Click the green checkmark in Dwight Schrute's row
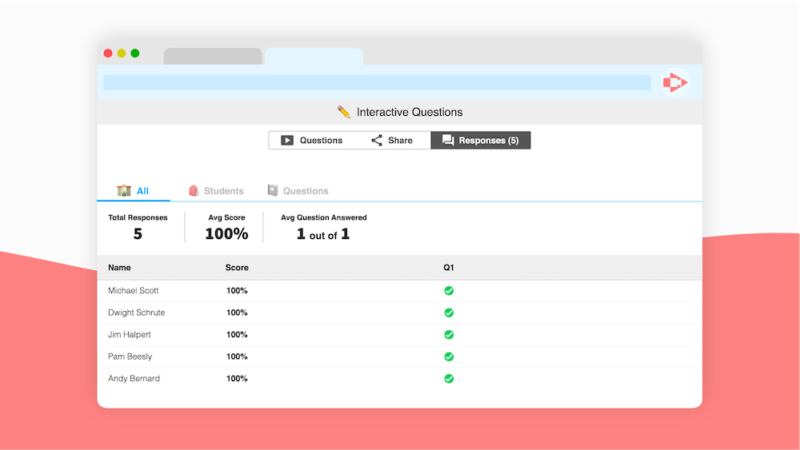Screen dimensions: 800x450 [x=448, y=313]
